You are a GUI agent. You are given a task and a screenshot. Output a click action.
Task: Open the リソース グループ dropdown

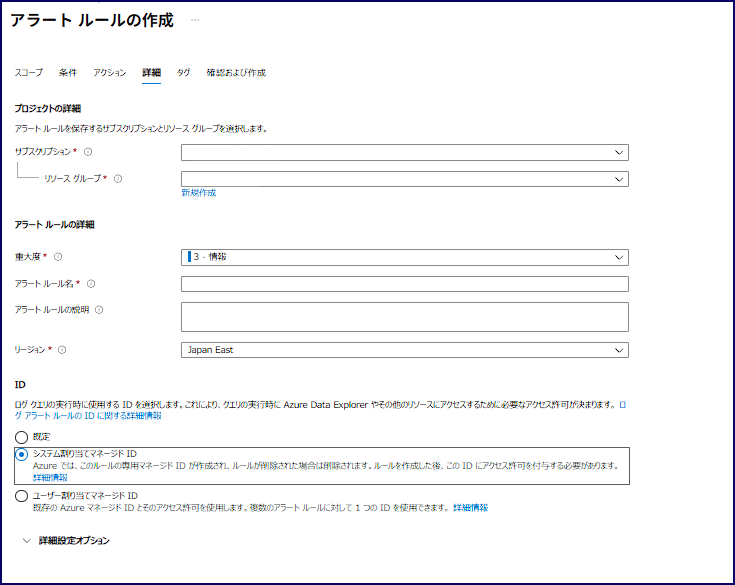pyautogui.click(x=404, y=179)
